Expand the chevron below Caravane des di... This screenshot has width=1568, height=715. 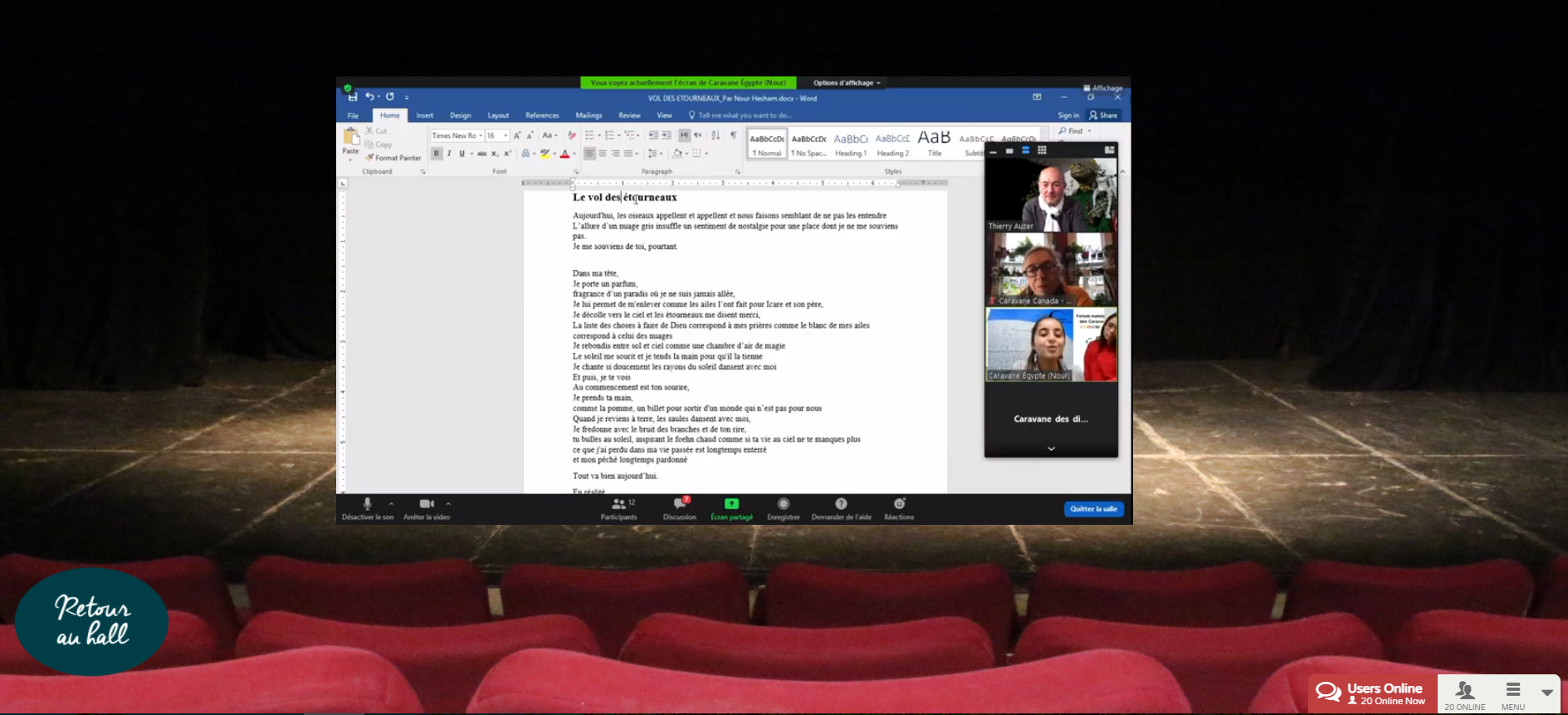1051,448
